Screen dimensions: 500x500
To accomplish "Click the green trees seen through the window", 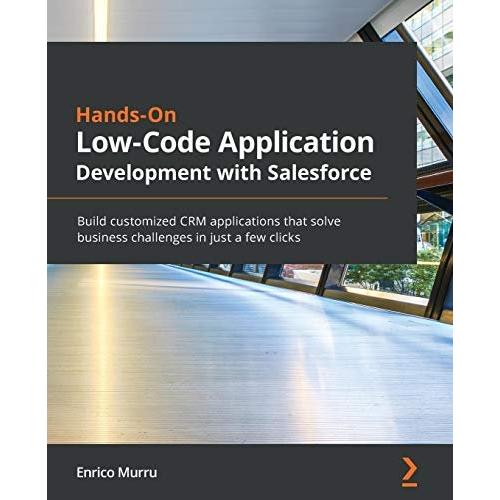I will (x=390, y=279).
